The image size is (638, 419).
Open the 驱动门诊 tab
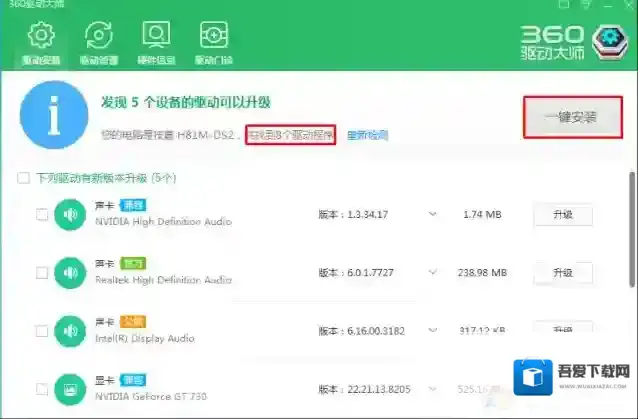coord(214,44)
